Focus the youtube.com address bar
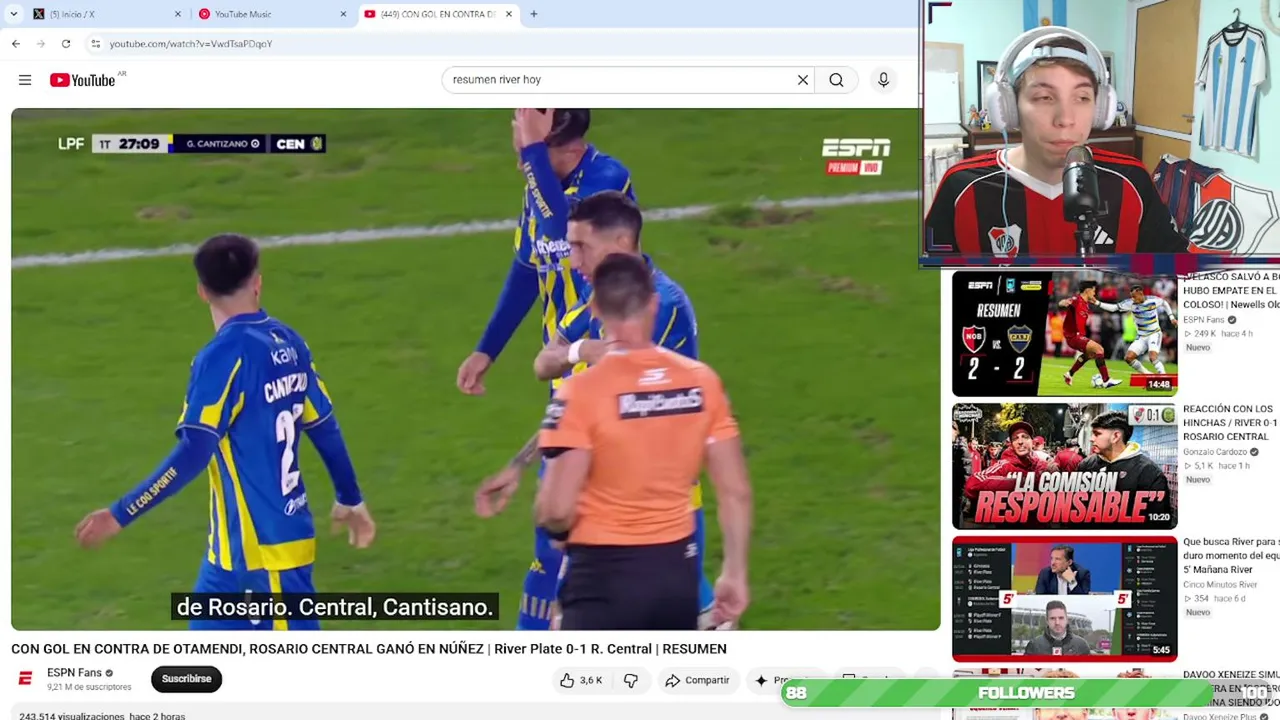Viewport: 1280px width, 720px height. tap(500, 44)
